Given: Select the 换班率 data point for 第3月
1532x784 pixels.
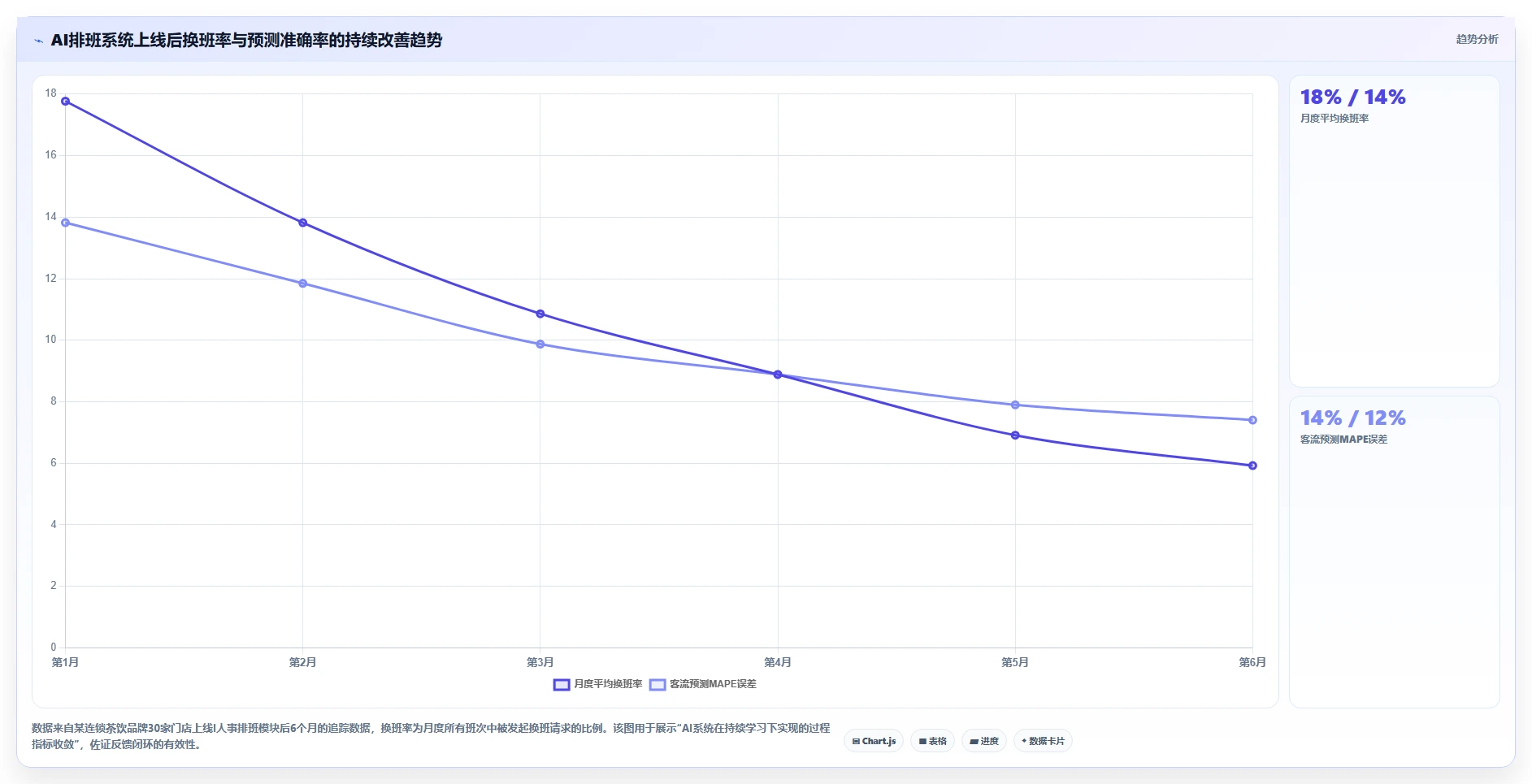Looking at the screenshot, I should click(x=540, y=314).
